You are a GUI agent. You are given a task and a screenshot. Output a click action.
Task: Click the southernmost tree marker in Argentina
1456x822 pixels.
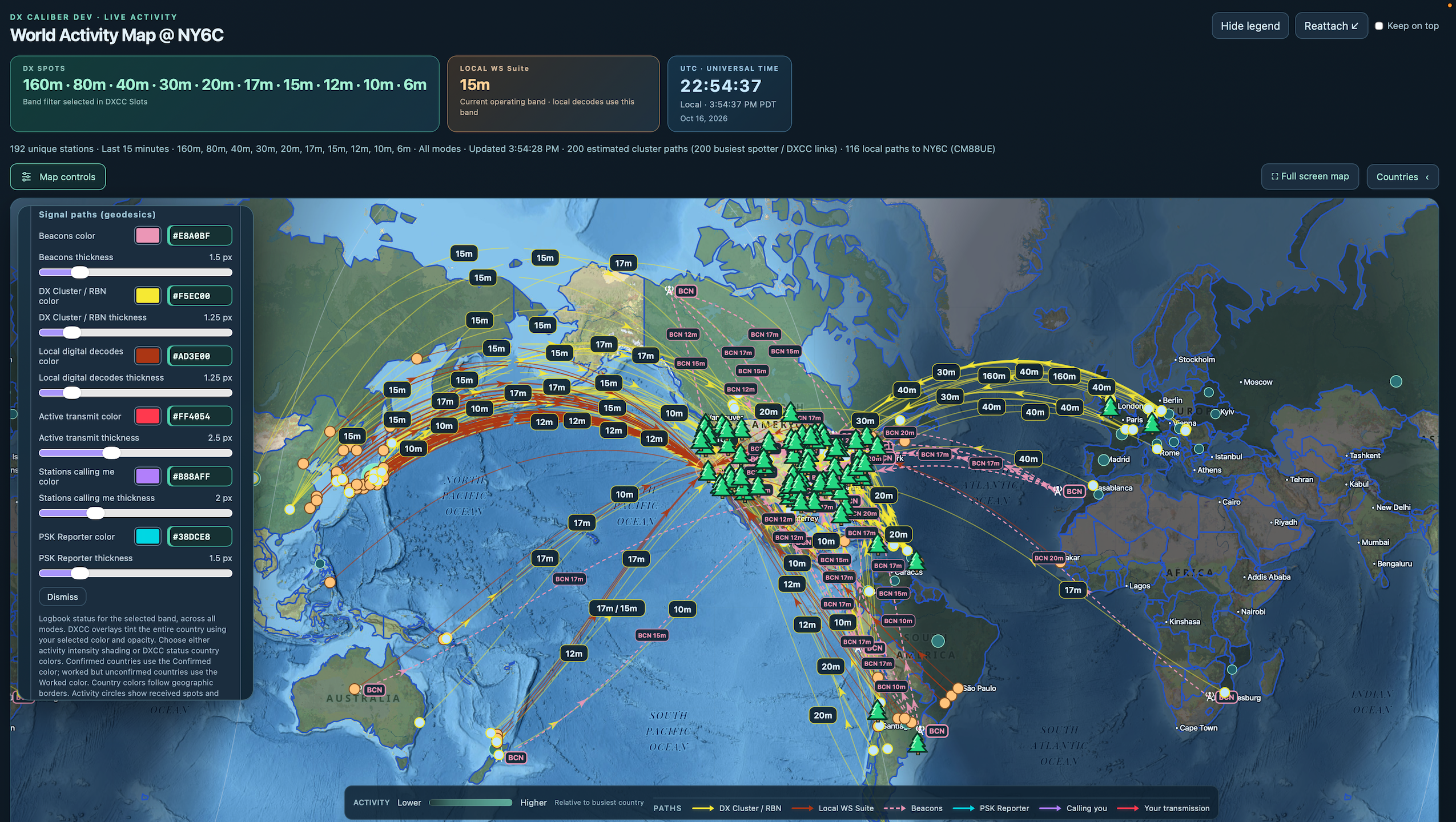(x=918, y=744)
